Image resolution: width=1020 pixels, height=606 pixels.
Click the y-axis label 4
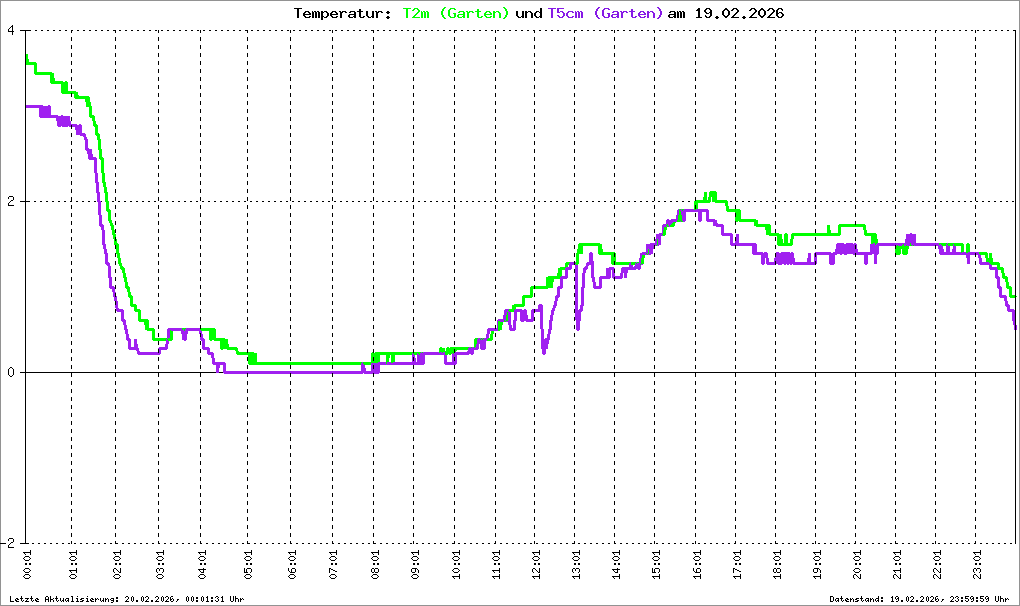[10, 30]
